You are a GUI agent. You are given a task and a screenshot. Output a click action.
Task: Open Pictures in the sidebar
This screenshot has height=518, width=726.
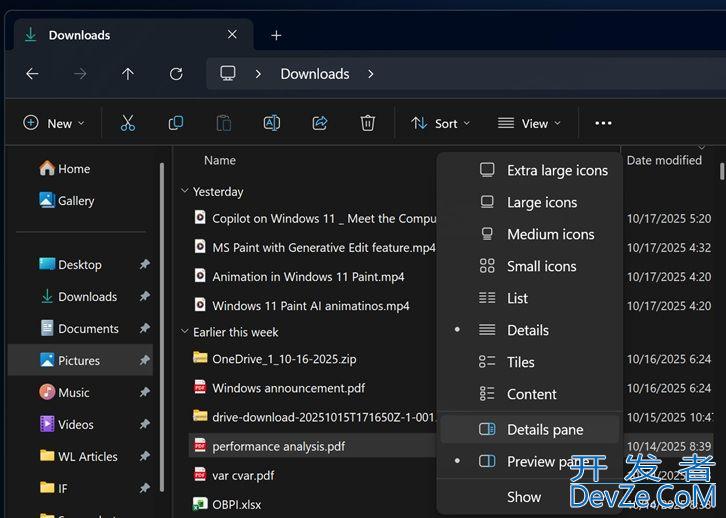(x=79, y=360)
